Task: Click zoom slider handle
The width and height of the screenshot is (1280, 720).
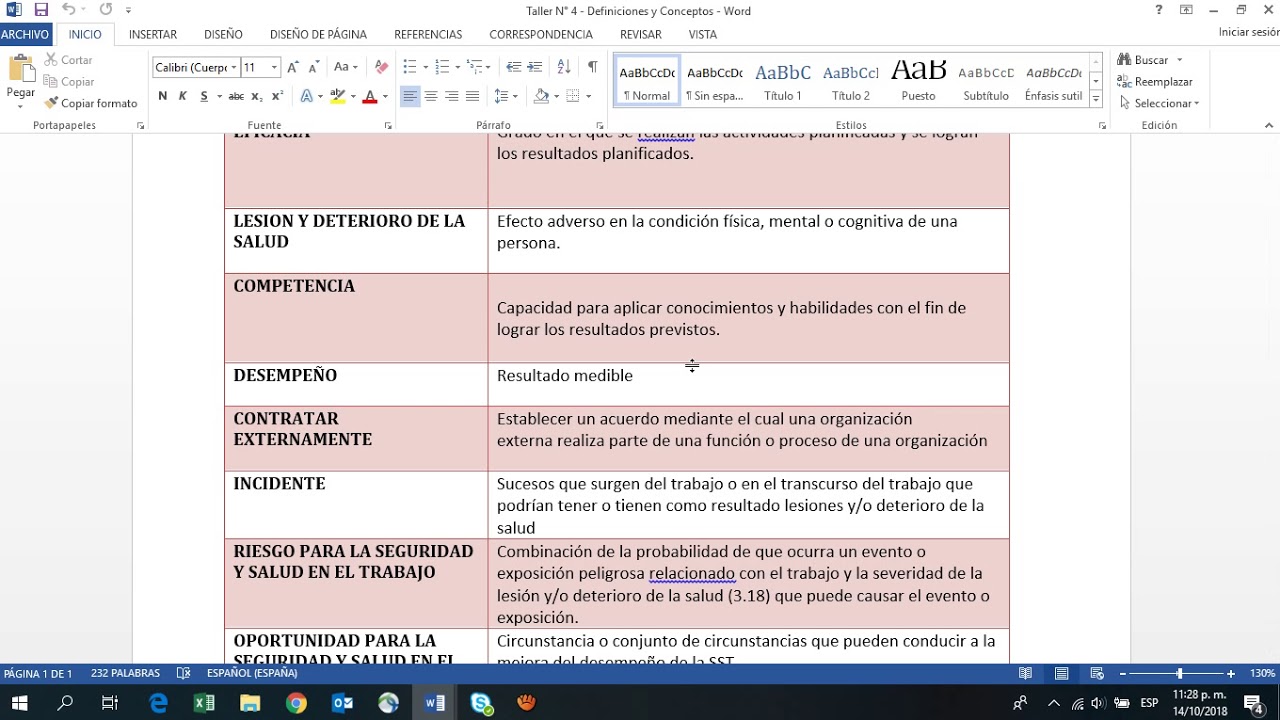Action: click(x=1180, y=674)
